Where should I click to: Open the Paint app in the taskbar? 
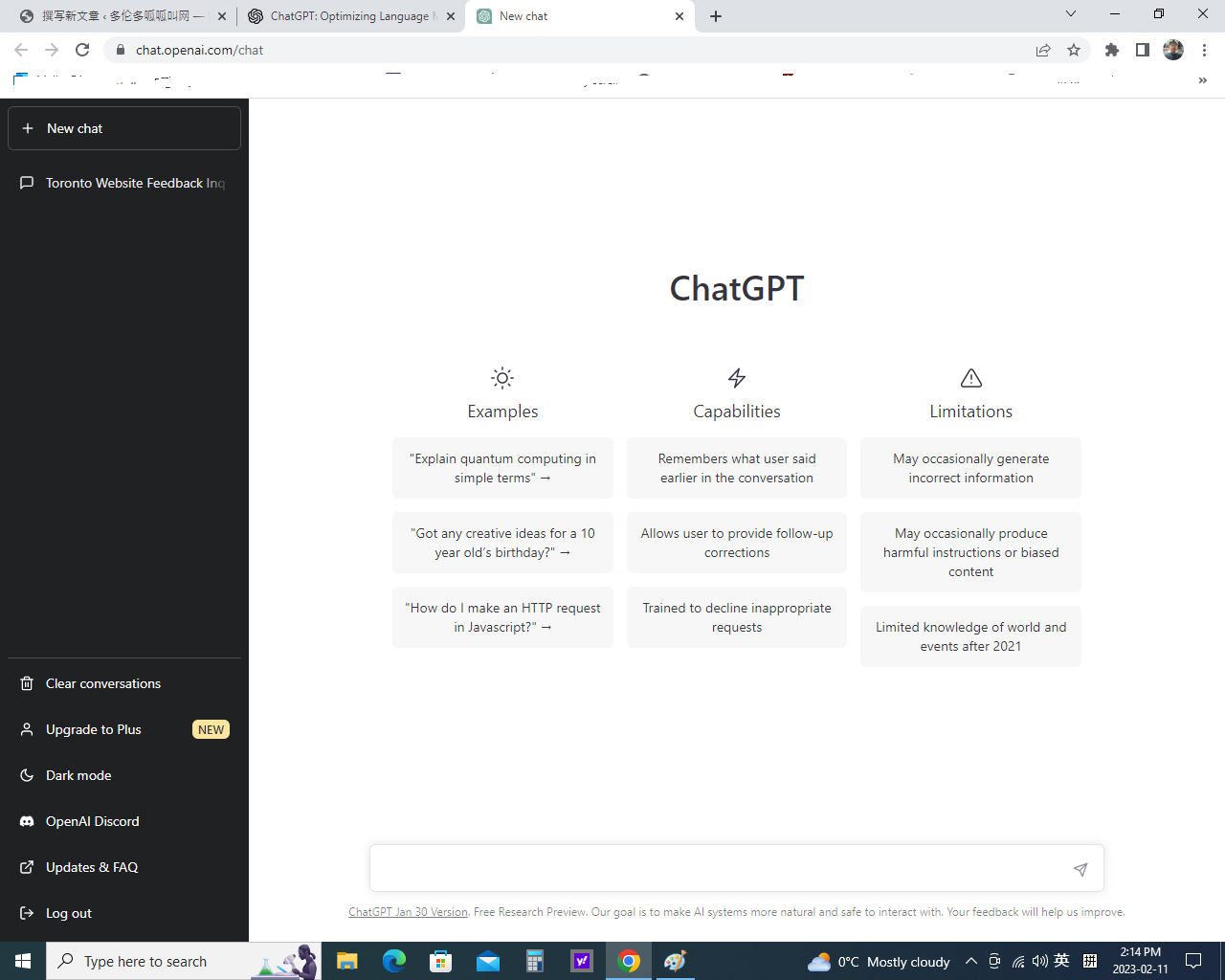click(676, 961)
